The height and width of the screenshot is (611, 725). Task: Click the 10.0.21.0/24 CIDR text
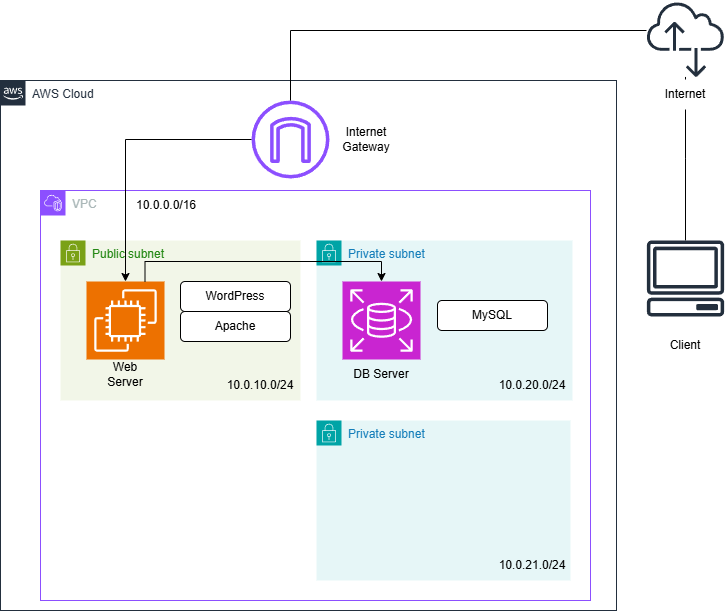tap(532, 565)
